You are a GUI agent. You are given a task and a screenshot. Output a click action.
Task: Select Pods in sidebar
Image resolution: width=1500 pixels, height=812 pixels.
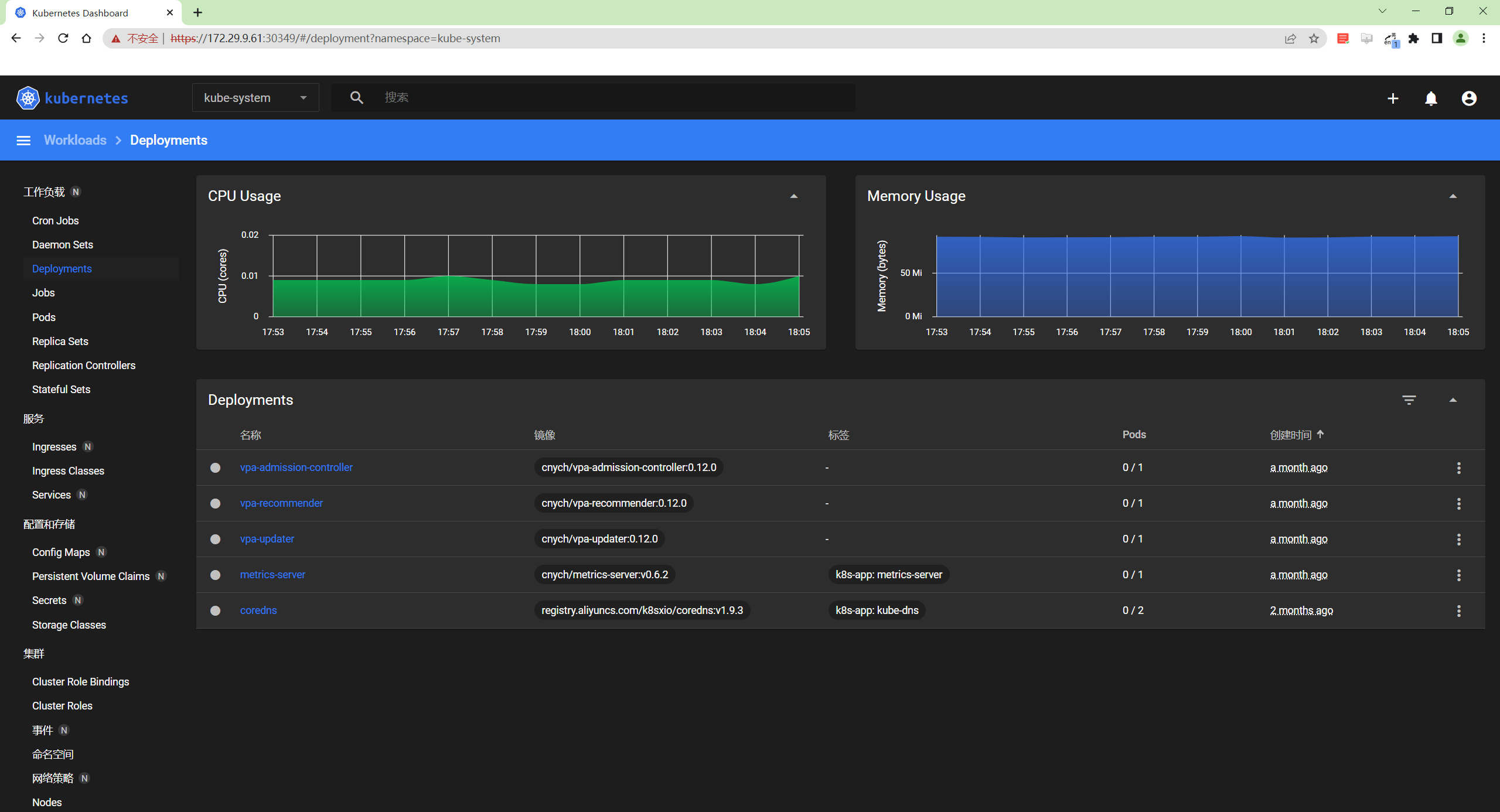pyautogui.click(x=44, y=318)
